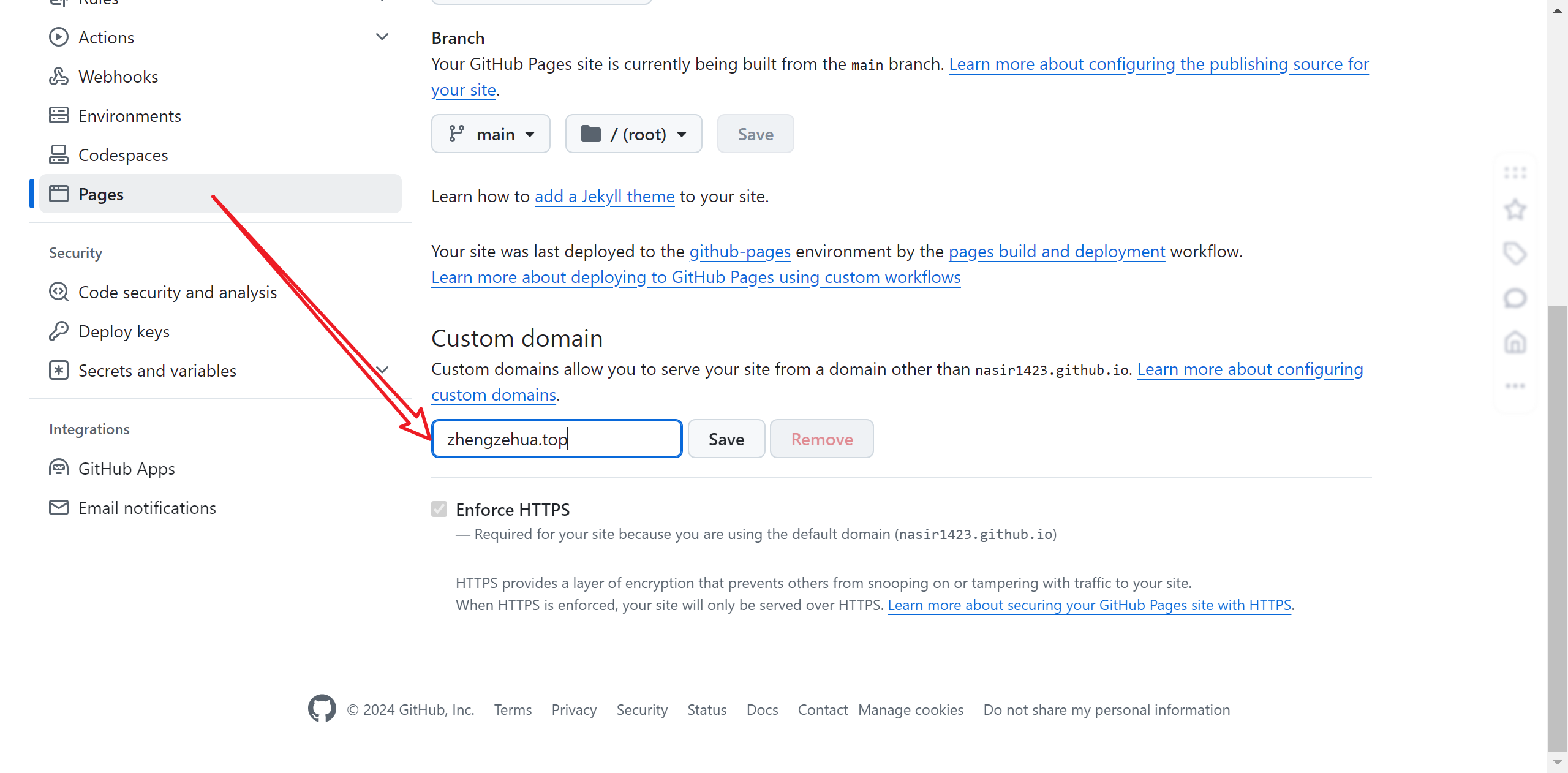Image resolution: width=1568 pixels, height=773 pixels.
Task: Open the Actions settings section
Action: pyautogui.click(x=221, y=37)
